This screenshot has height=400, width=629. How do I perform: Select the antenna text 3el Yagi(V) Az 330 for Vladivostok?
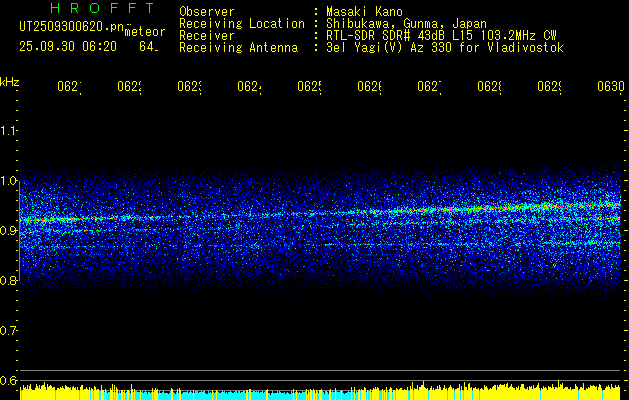[445, 48]
